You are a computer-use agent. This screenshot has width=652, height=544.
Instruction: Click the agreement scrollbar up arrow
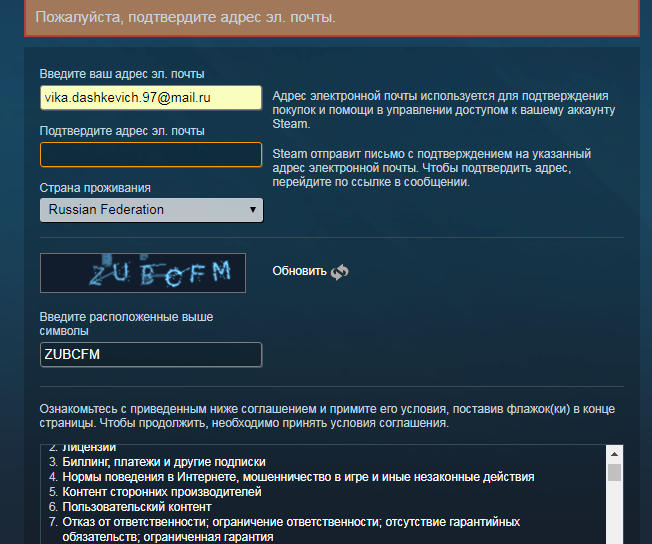point(614,454)
